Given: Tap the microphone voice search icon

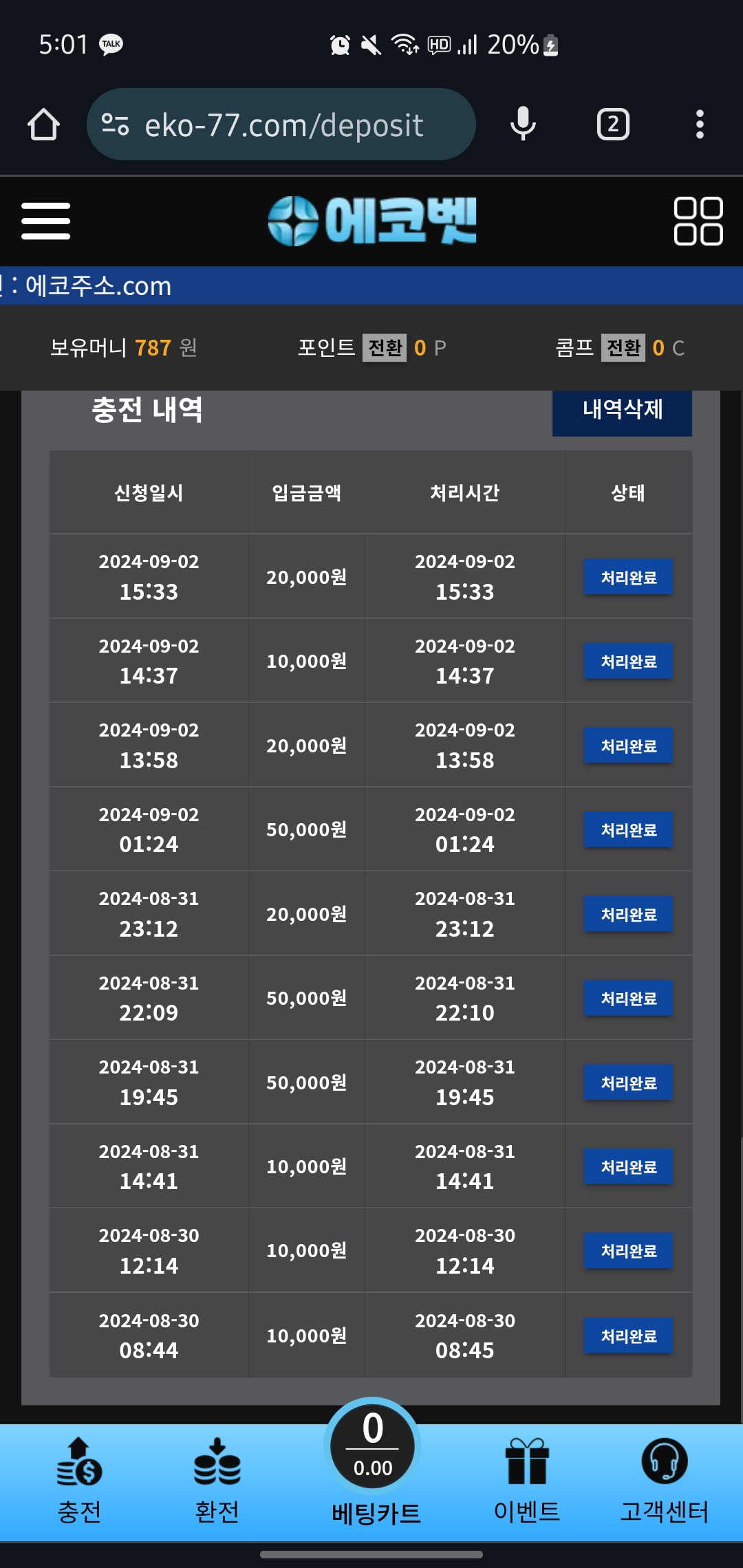Looking at the screenshot, I should pos(523,124).
